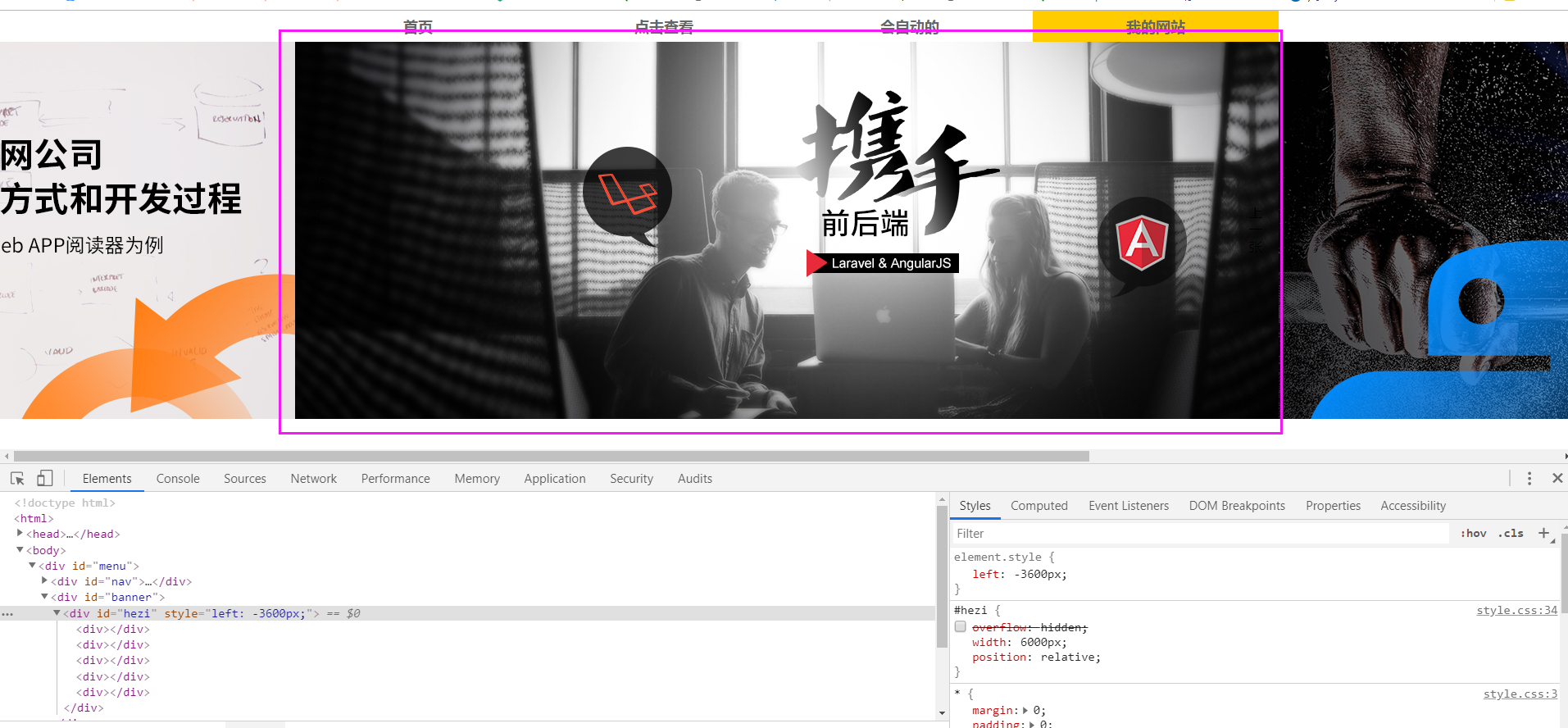Click the 点击查看 navigation link
The width and height of the screenshot is (1568, 728).
[x=664, y=26]
